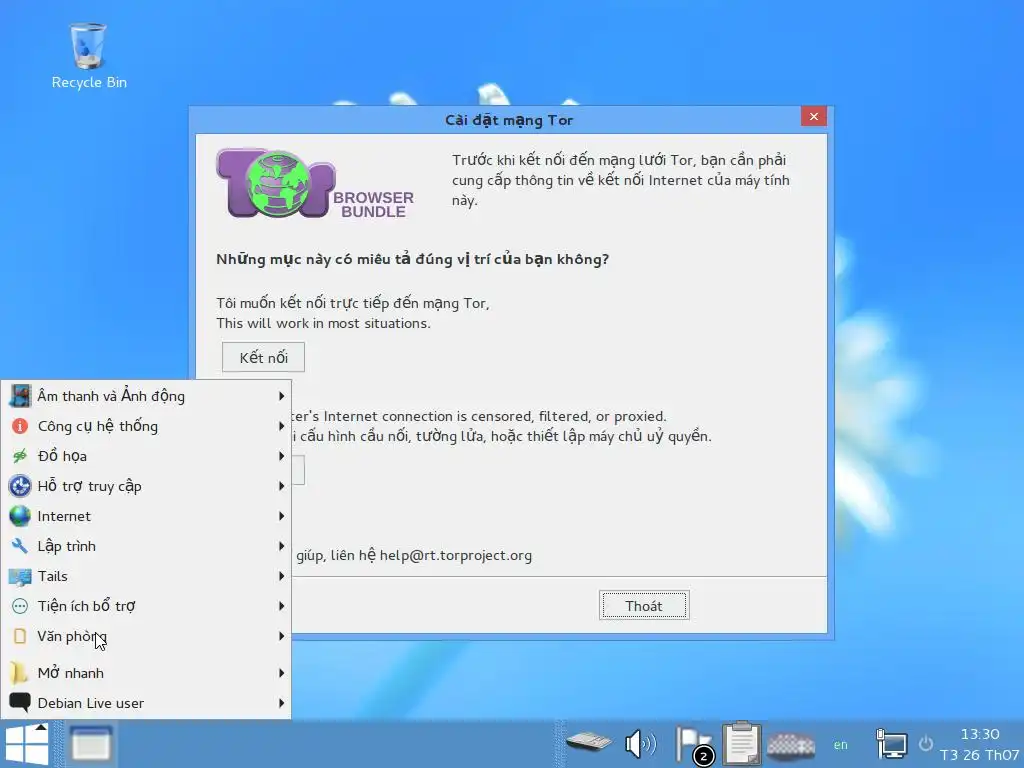This screenshot has width=1024, height=768.
Task: Click the help@rt.torproject.org email text
Action: coord(456,555)
